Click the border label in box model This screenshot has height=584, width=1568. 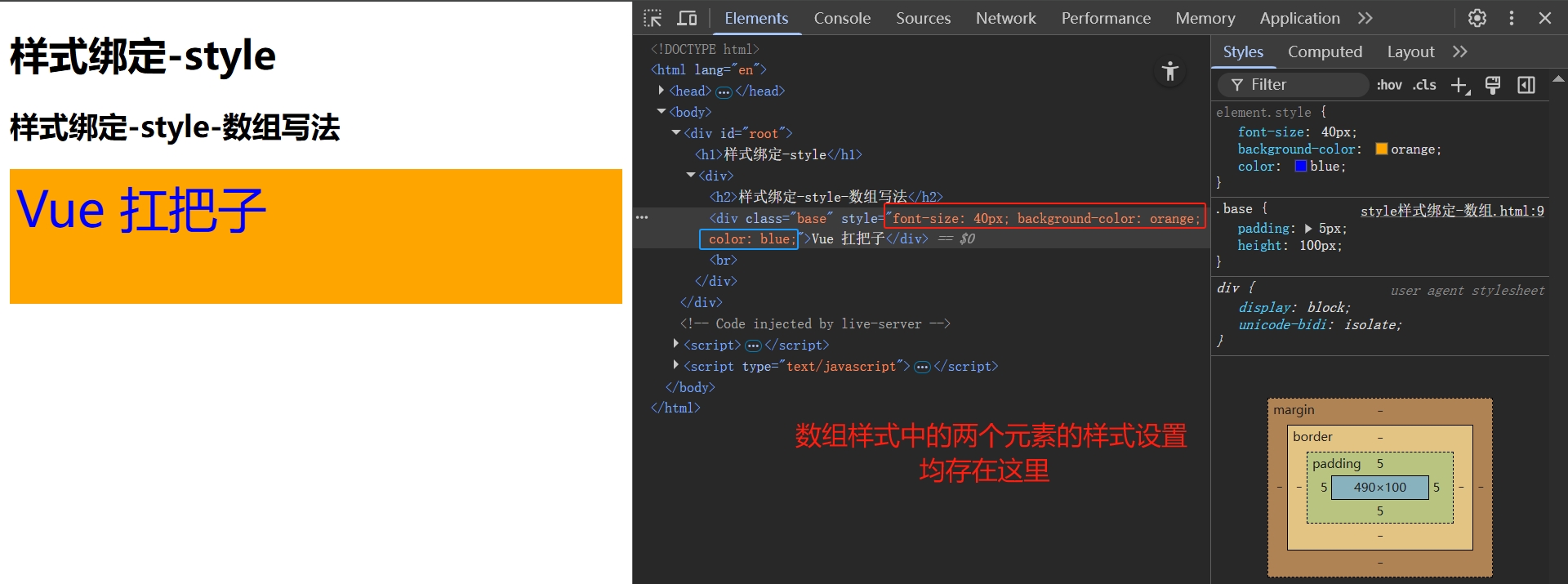click(x=1312, y=437)
